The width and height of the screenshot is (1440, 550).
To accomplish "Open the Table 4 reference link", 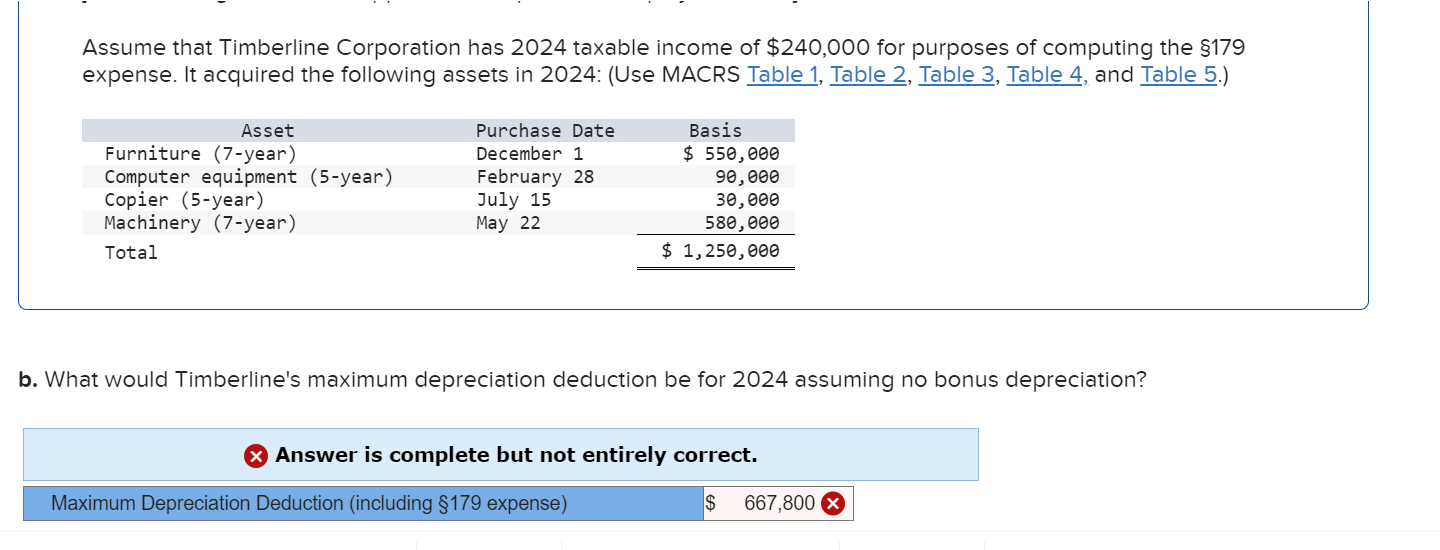I will pyautogui.click(x=1046, y=74).
